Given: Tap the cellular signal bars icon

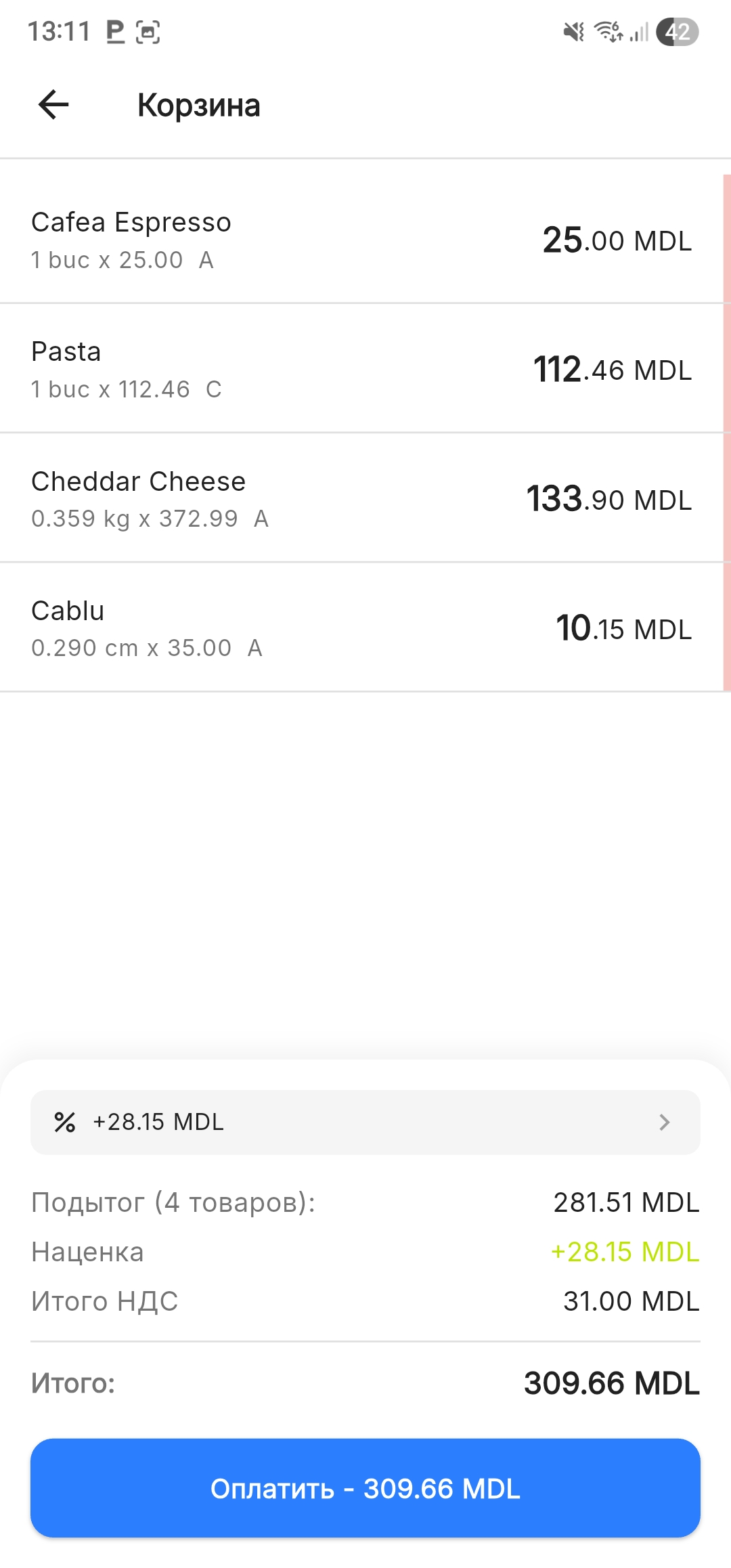Looking at the screenshot, I should [x=639, y=31].
